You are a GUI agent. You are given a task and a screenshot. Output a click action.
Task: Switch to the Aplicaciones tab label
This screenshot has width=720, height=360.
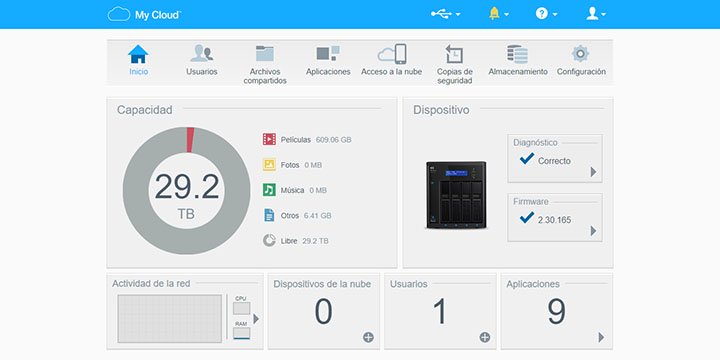coord(328,72)
